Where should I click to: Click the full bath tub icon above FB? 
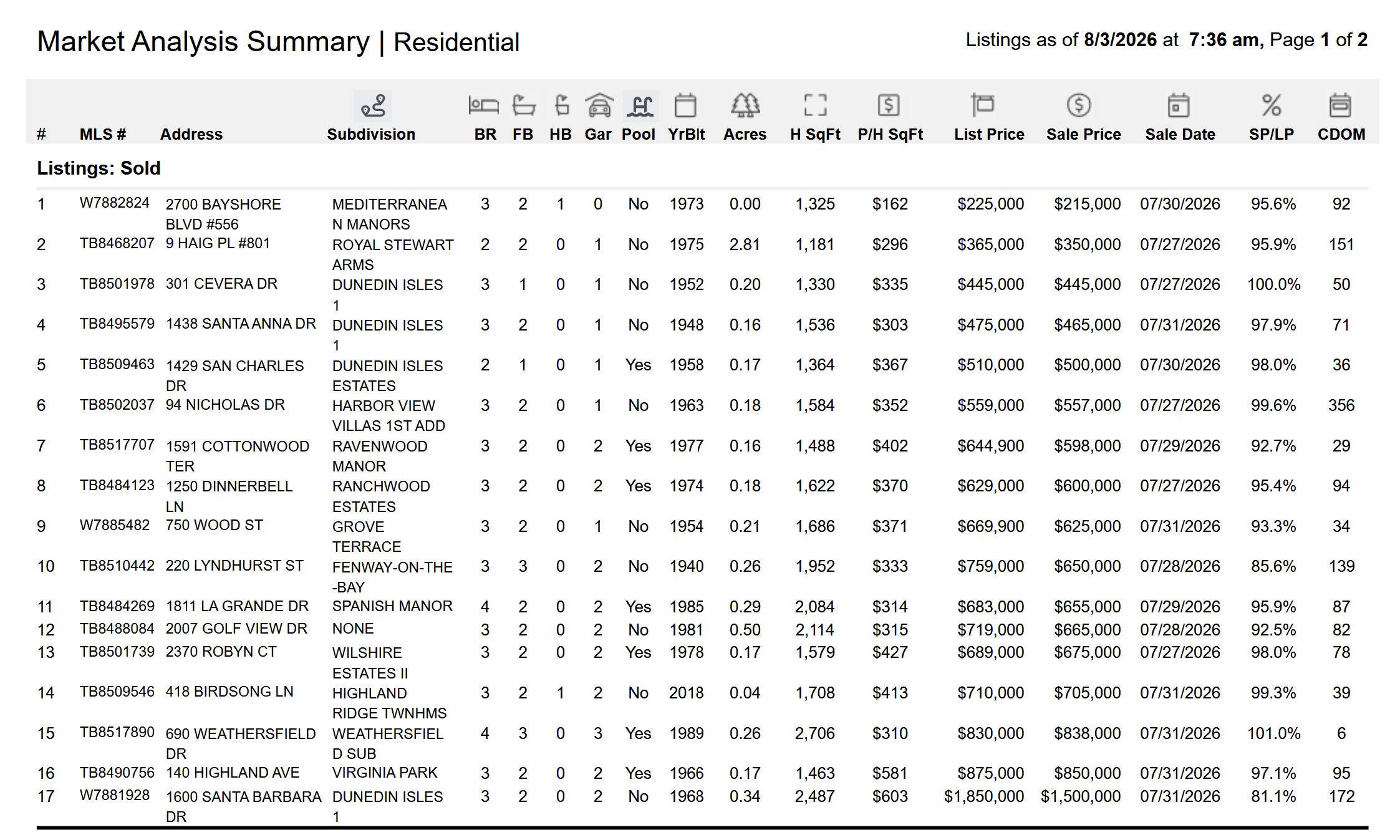point(523,105)
